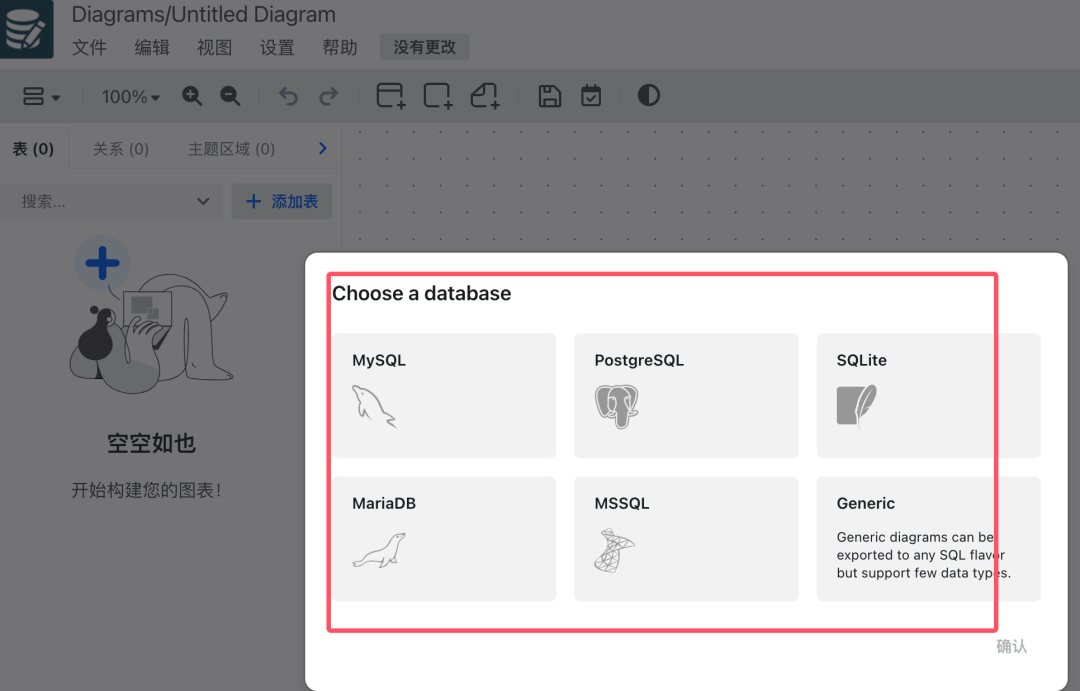Toggle the dark/light theme icon

649,96
